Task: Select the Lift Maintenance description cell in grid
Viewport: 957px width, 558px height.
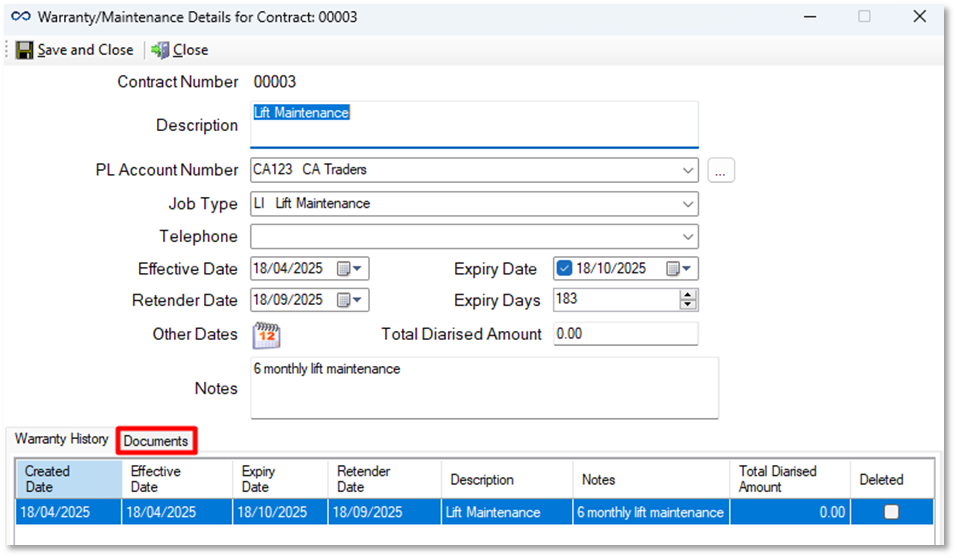Action: click(507, 512)
